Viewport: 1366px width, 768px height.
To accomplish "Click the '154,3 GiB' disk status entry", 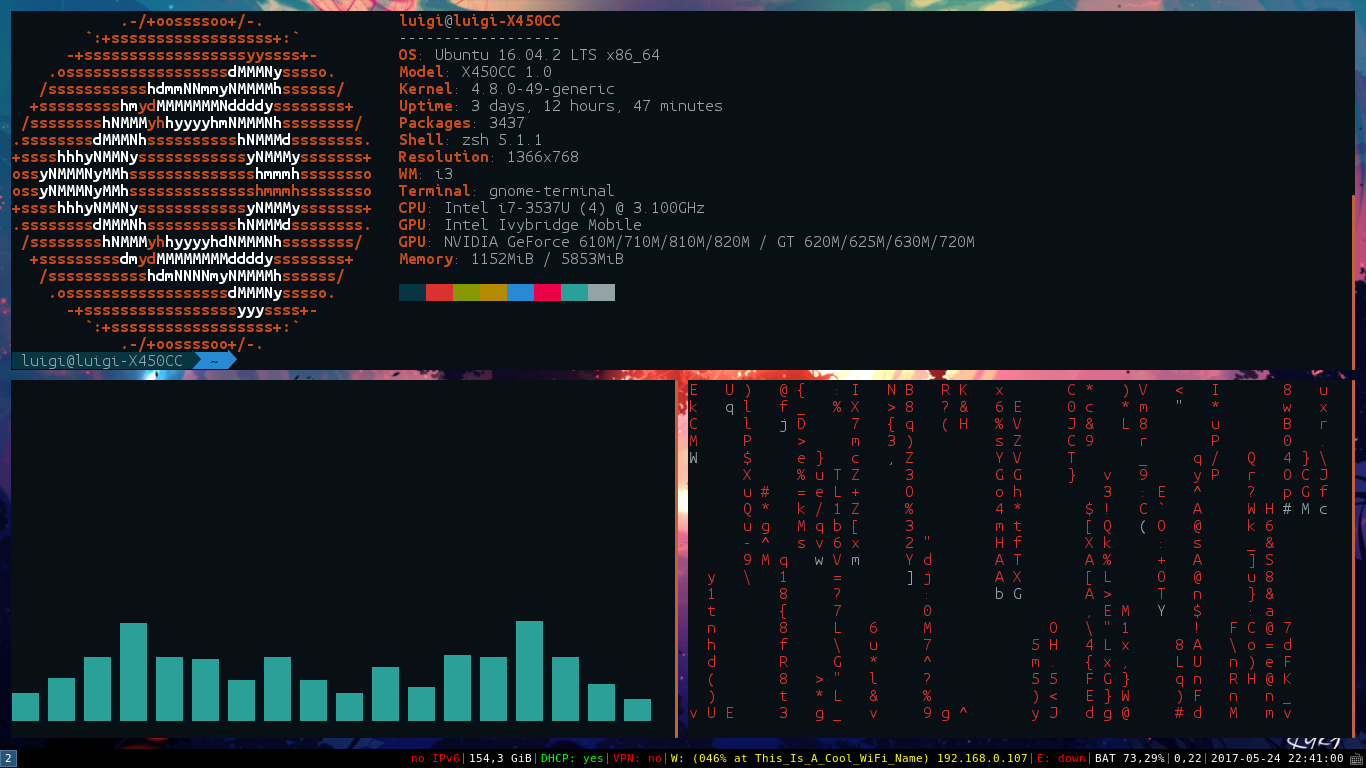I will point(501,759).
